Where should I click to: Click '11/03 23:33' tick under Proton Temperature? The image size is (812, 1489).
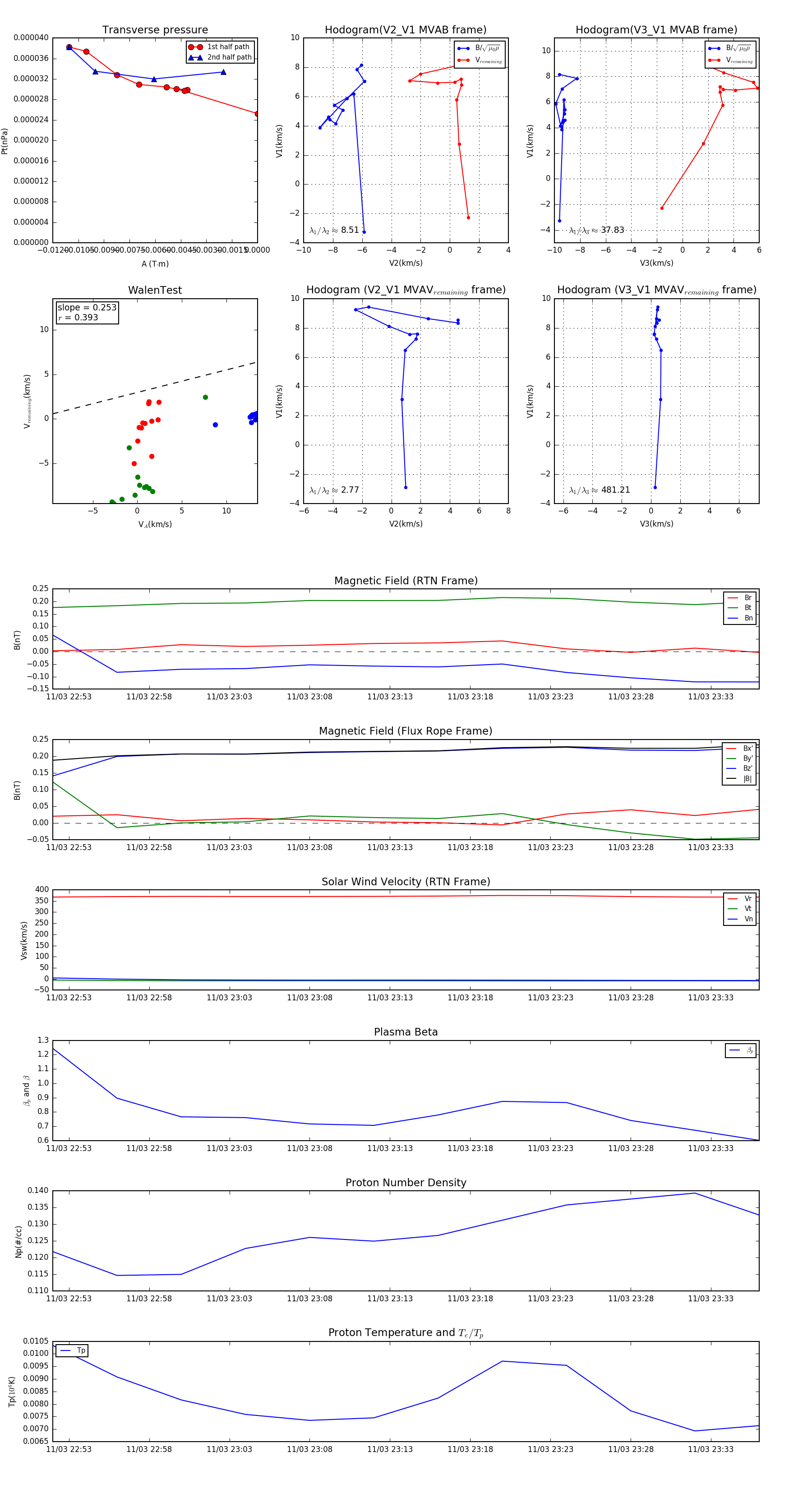[x=710, y=1449]
